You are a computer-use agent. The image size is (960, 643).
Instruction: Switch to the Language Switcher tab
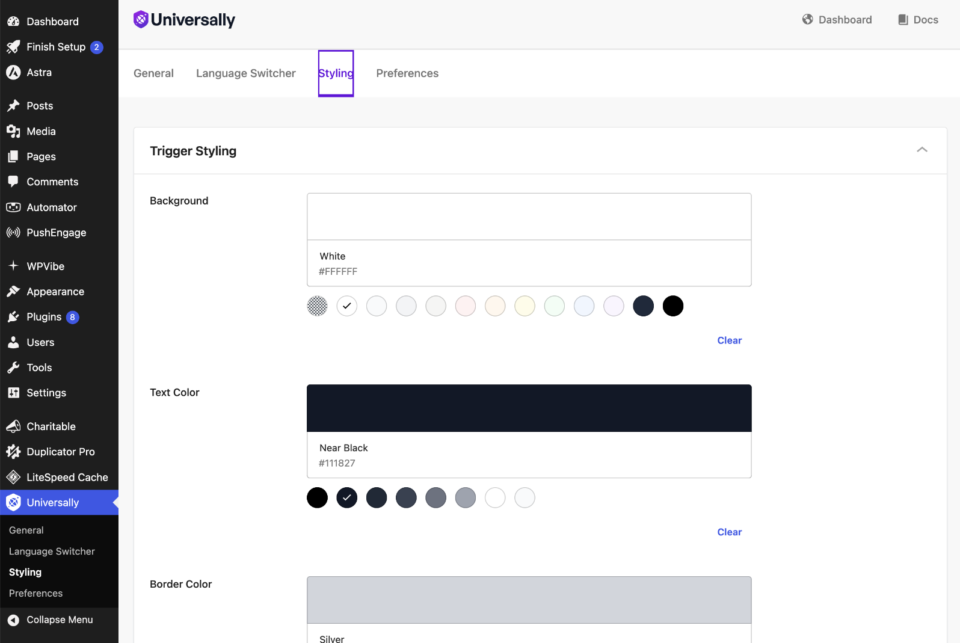[246, 73]
